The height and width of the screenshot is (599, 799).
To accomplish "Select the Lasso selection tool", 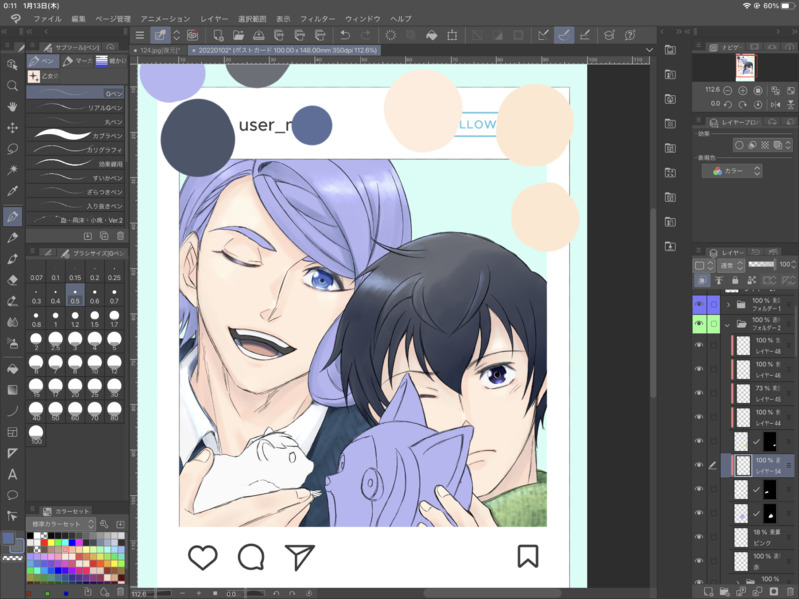I will tap(12, 149).
